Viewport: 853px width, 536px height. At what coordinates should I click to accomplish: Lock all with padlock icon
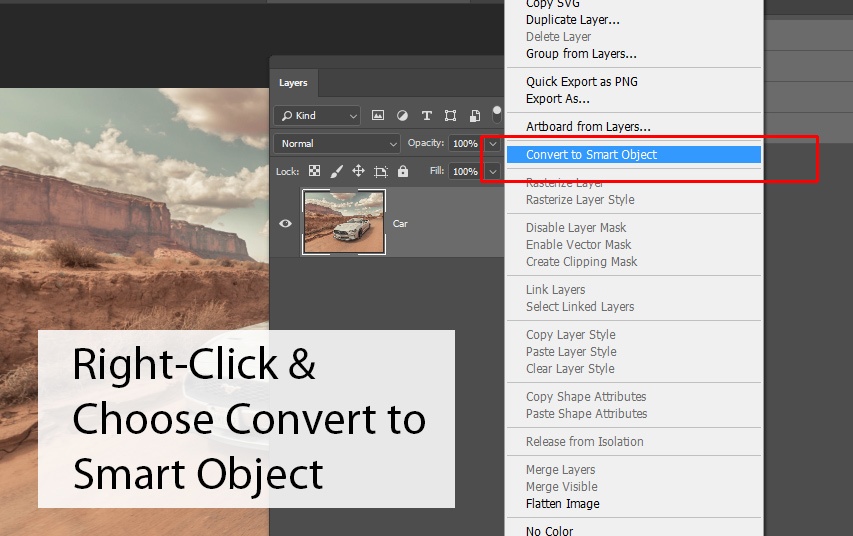pos(403,171)
